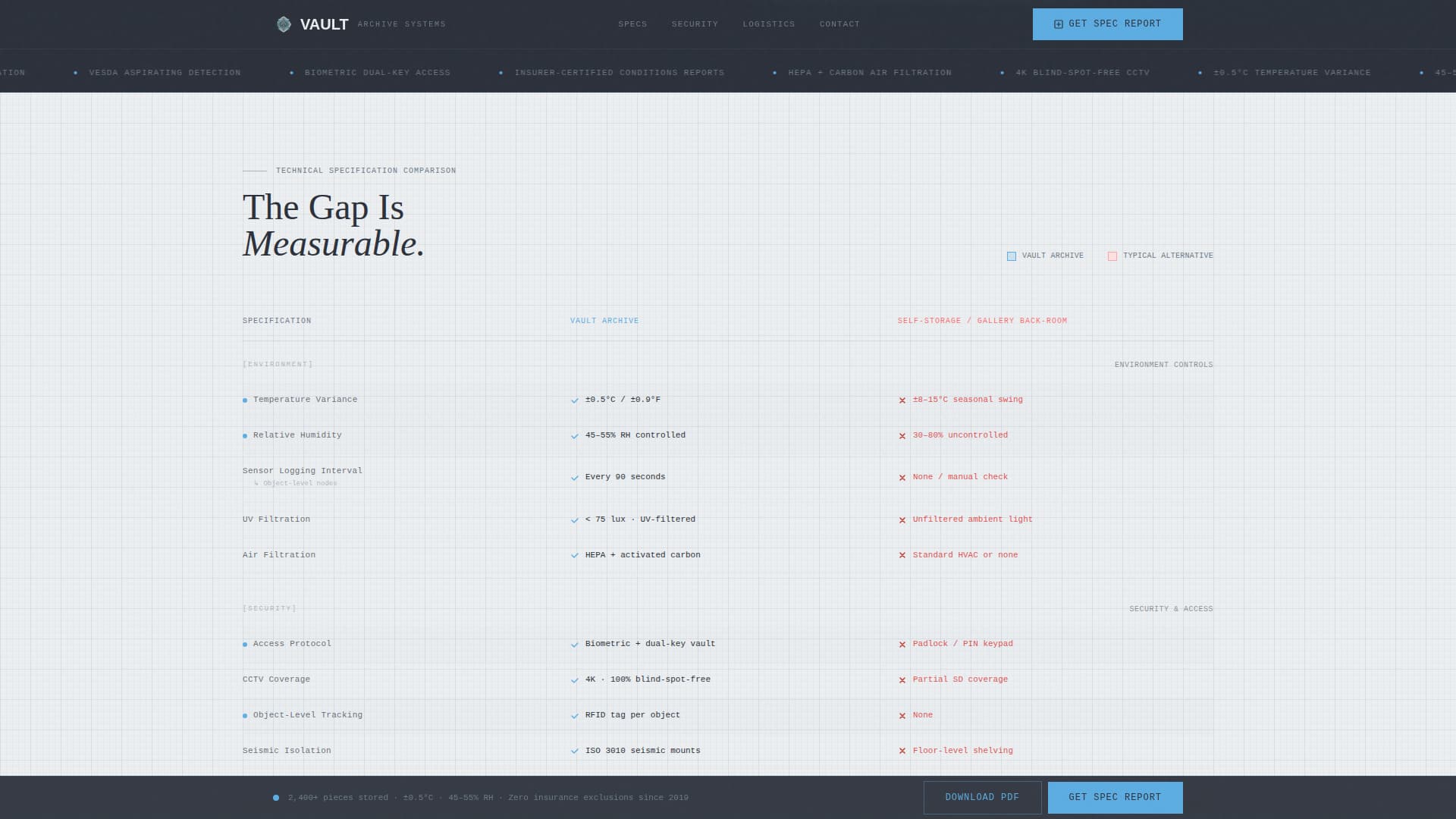Click the checkmark beside HEPA + activated carbon

[x=575, y=556]
